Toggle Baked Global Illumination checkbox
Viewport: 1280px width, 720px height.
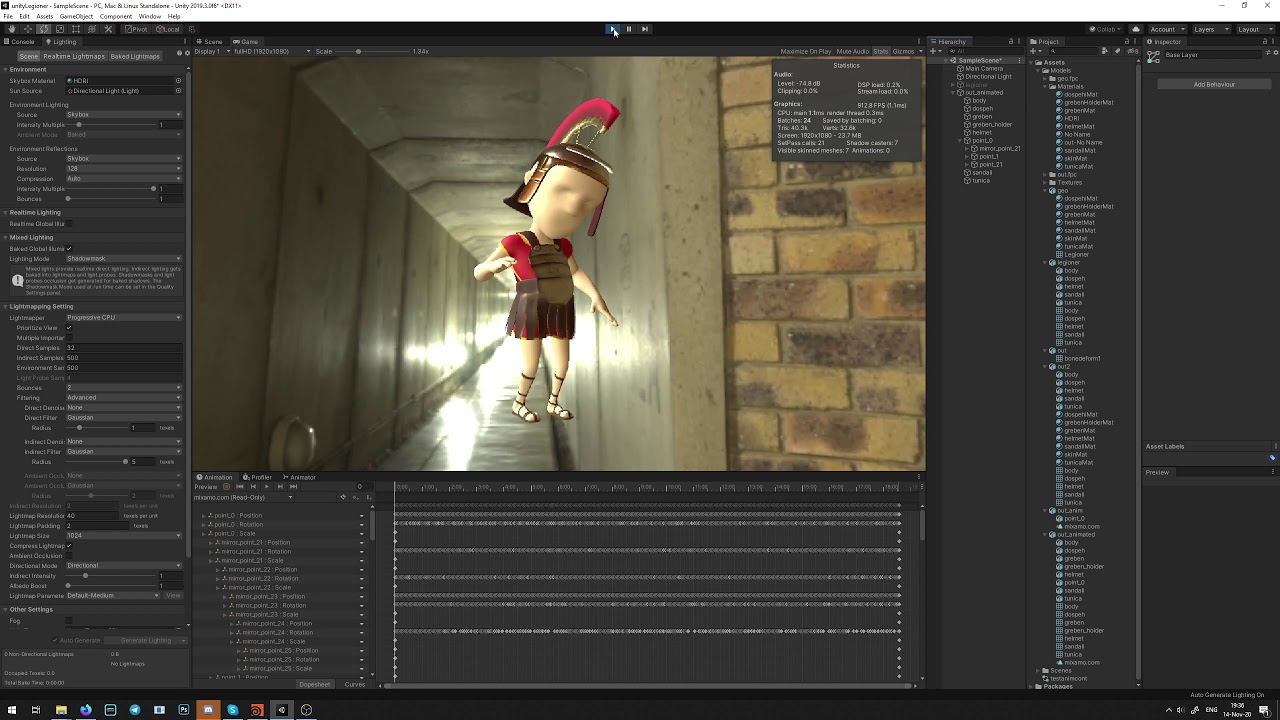pyautogui.click(x=69, y=249)
